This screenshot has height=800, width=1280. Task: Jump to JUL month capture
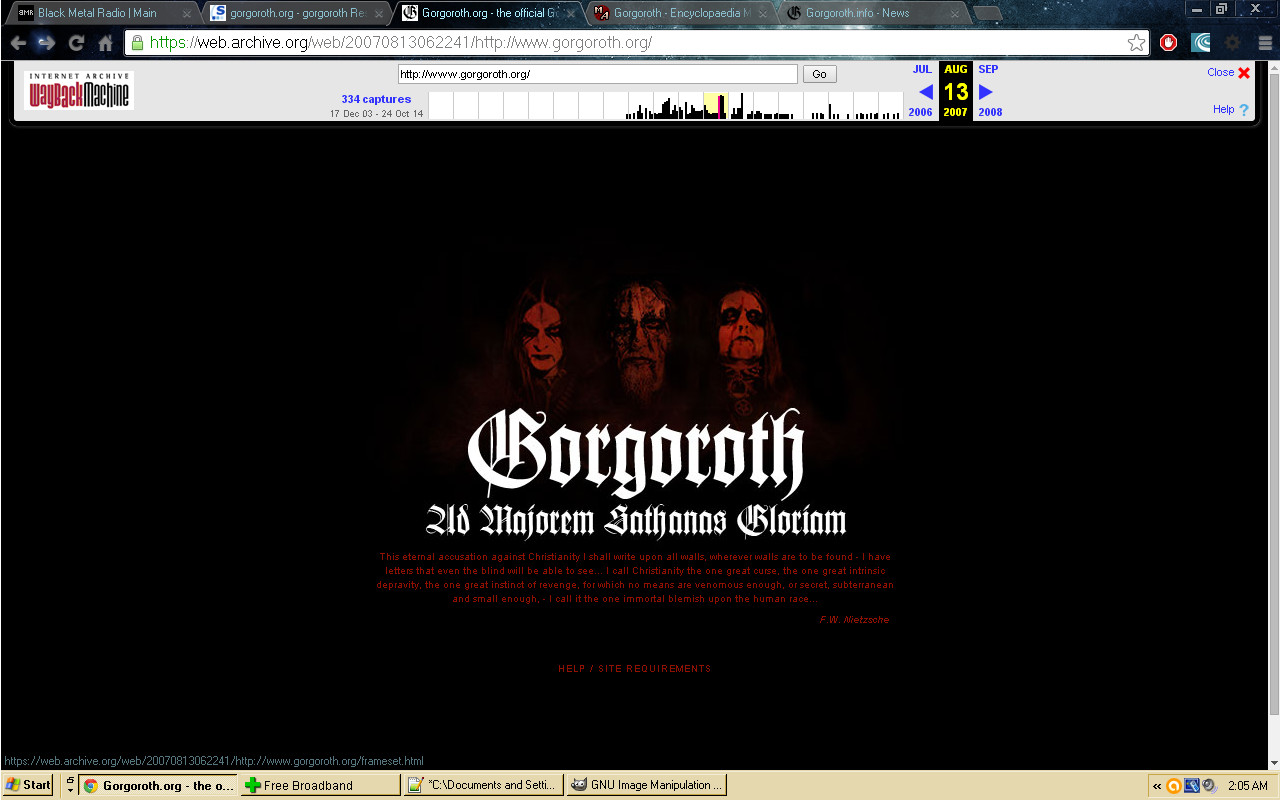922,69
